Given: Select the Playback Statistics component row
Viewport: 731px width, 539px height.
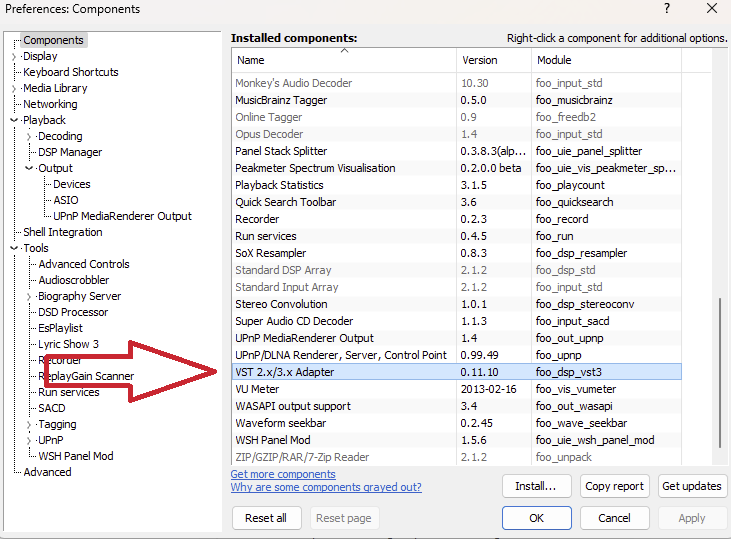Looking at the screenshot, I should point(456,185).
